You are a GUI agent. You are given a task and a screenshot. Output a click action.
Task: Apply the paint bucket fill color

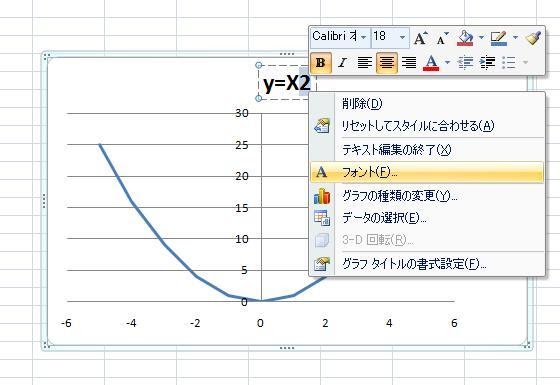pos(465,38)
